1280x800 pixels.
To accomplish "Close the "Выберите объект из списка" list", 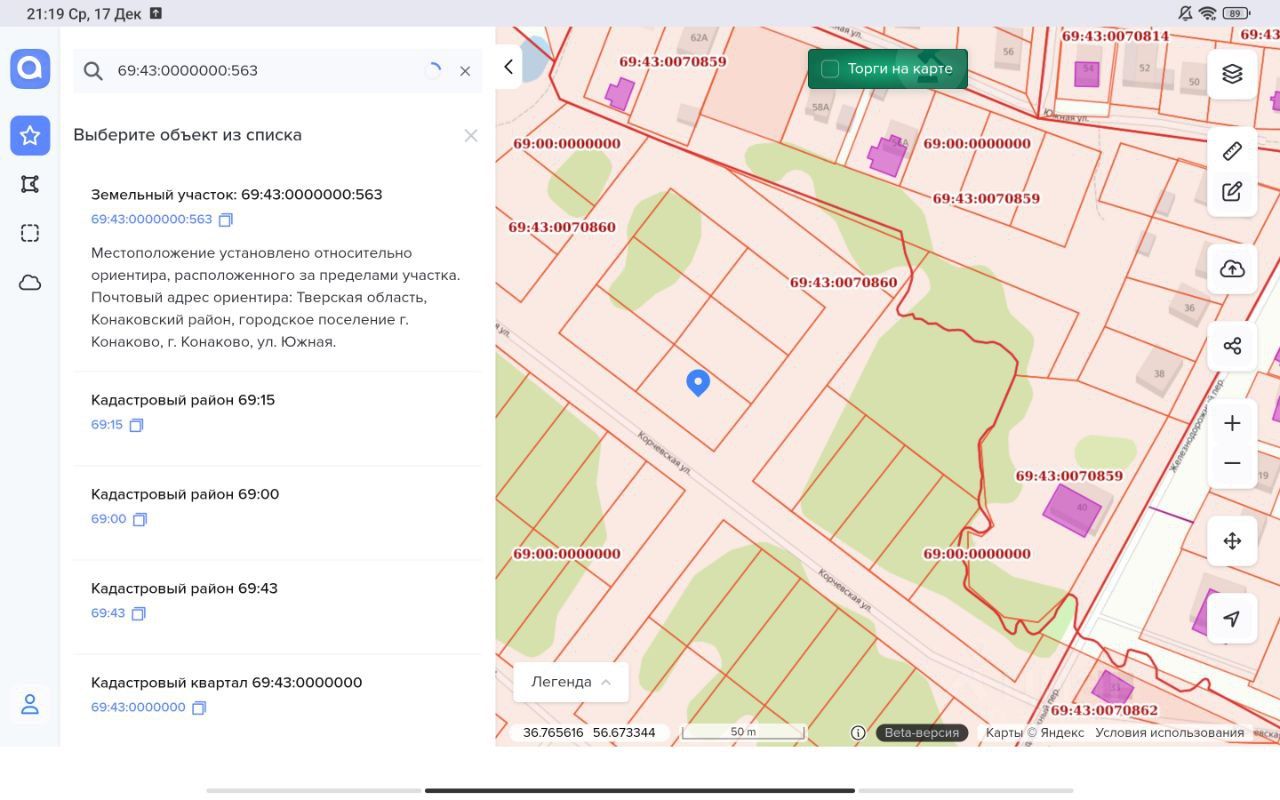I will pos(471,135).
